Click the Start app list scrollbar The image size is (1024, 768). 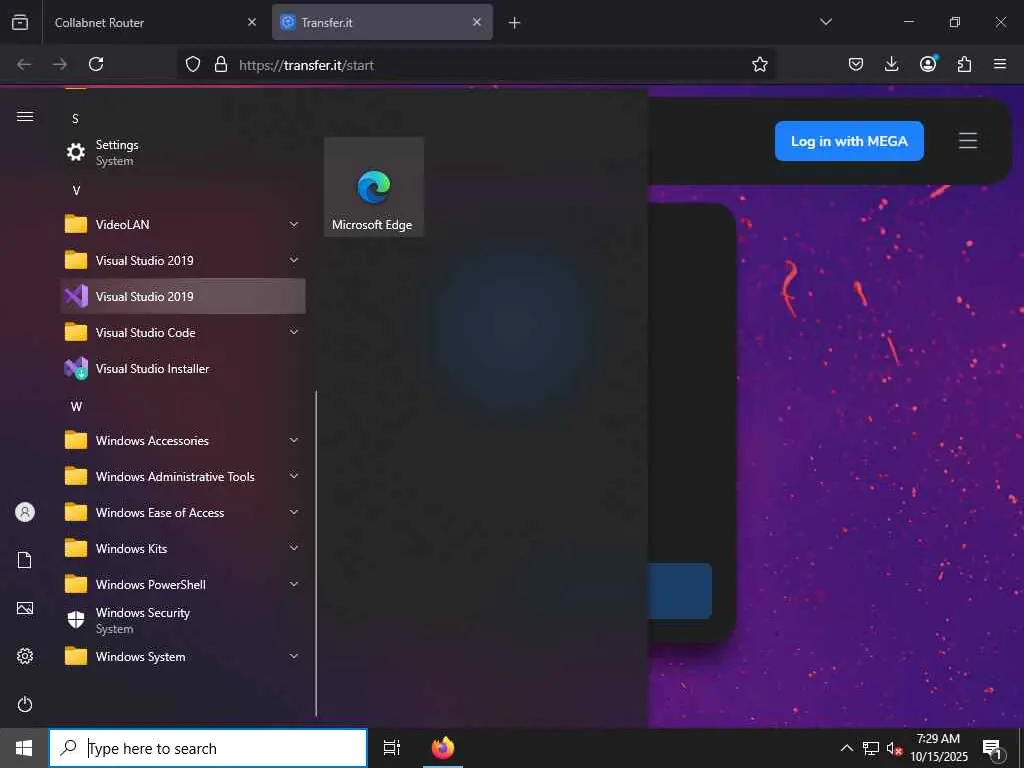pos(316,554)
